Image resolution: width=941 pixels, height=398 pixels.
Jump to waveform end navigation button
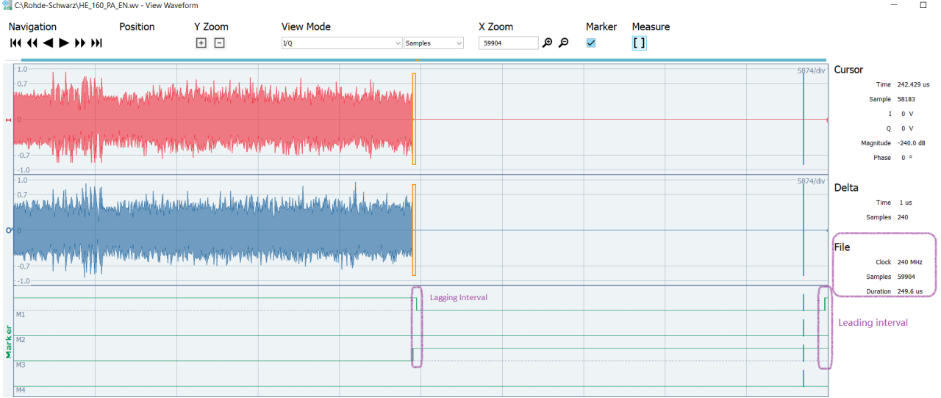97,43
